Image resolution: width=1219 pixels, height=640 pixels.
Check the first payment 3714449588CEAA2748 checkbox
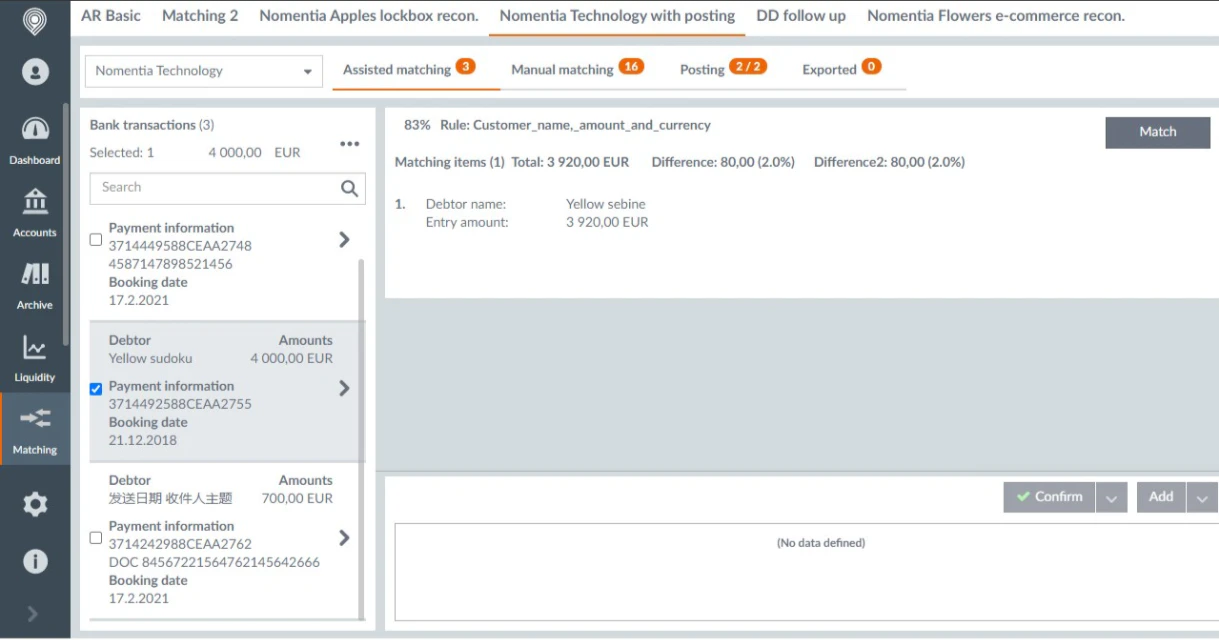[95, 239]
